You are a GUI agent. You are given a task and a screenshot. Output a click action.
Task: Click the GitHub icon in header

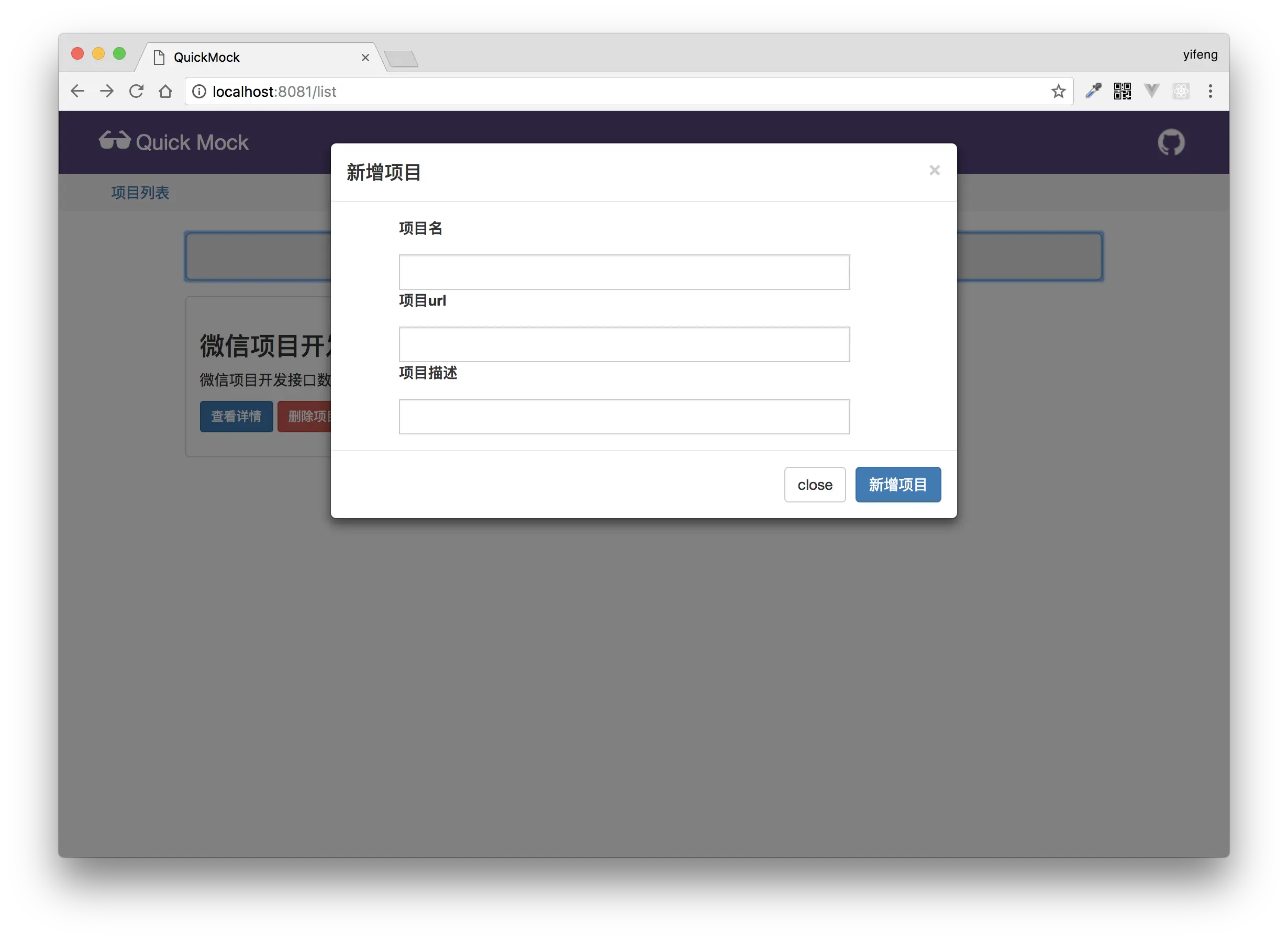point(1171,142)
